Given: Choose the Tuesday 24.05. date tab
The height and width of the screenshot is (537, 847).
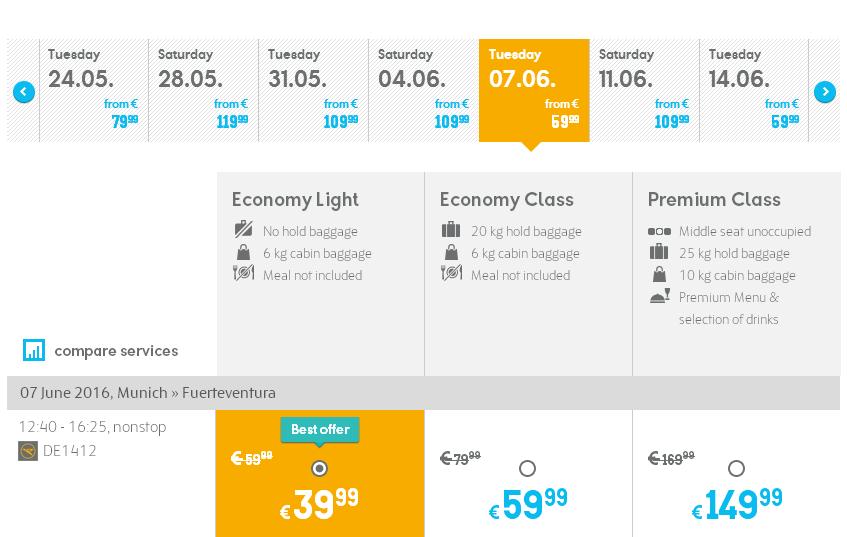Looking at the screenshot, I should click(x=94, y=90).
